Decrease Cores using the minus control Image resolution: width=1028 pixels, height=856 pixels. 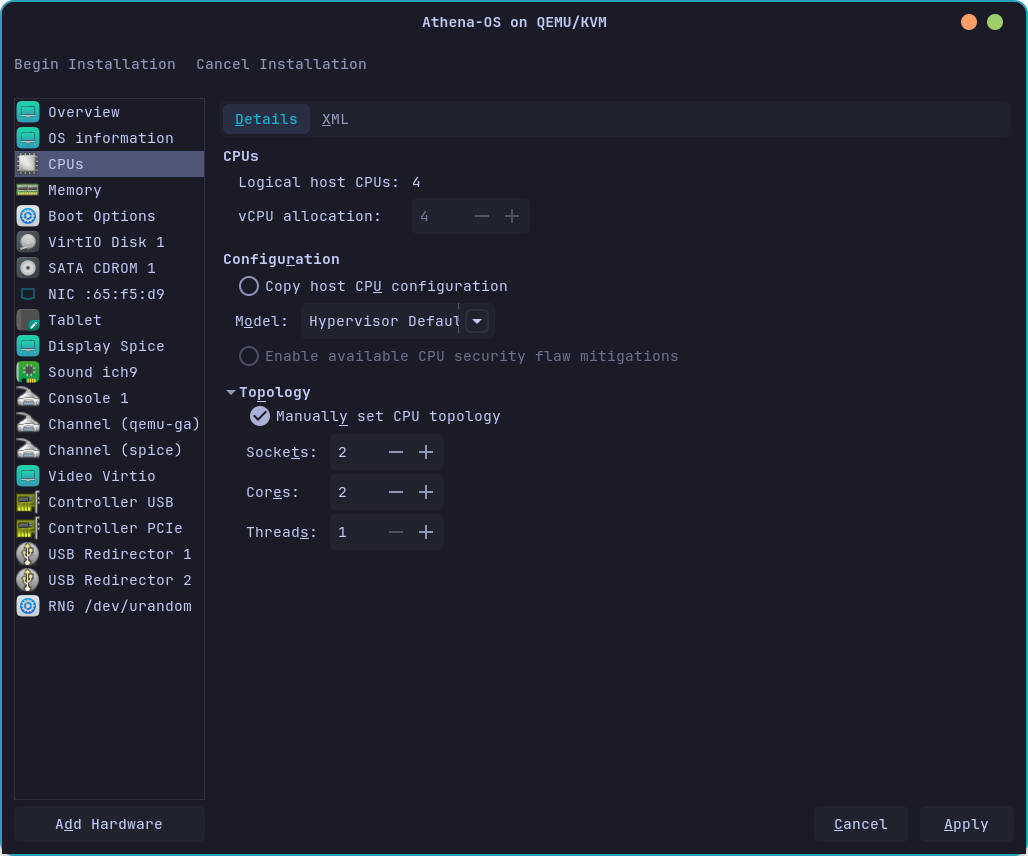[396, 492]
